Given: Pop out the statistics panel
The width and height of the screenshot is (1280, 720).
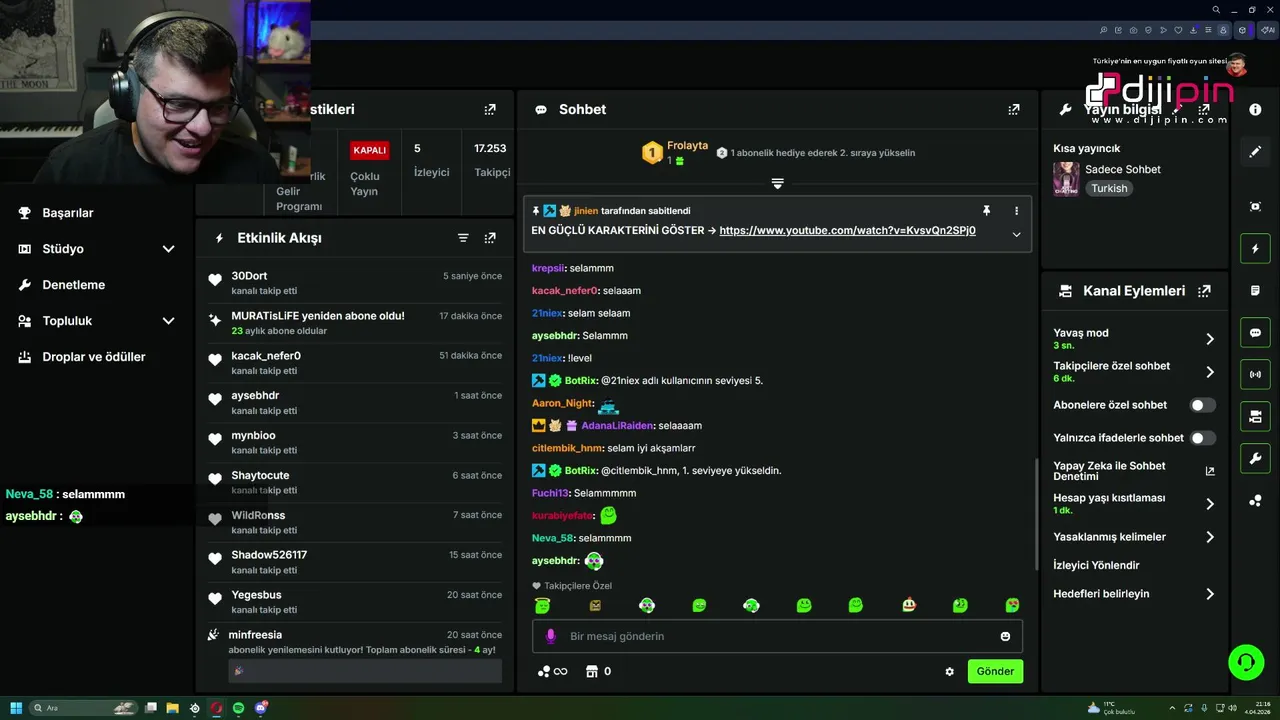Looking at the screenshot, I should tap(490, 110).
